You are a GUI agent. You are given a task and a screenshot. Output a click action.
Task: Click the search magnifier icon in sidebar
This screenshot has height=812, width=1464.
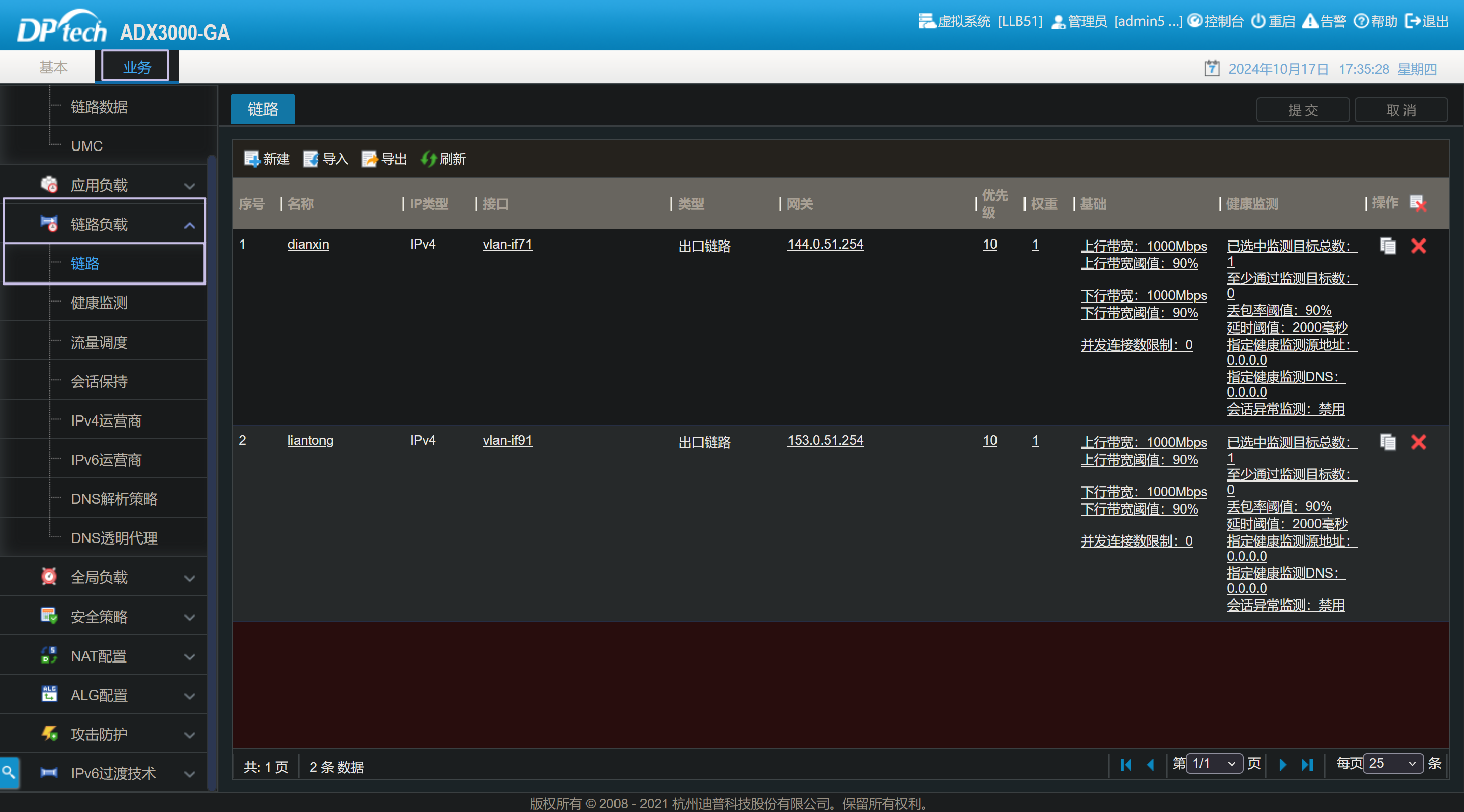click(9, 772)
